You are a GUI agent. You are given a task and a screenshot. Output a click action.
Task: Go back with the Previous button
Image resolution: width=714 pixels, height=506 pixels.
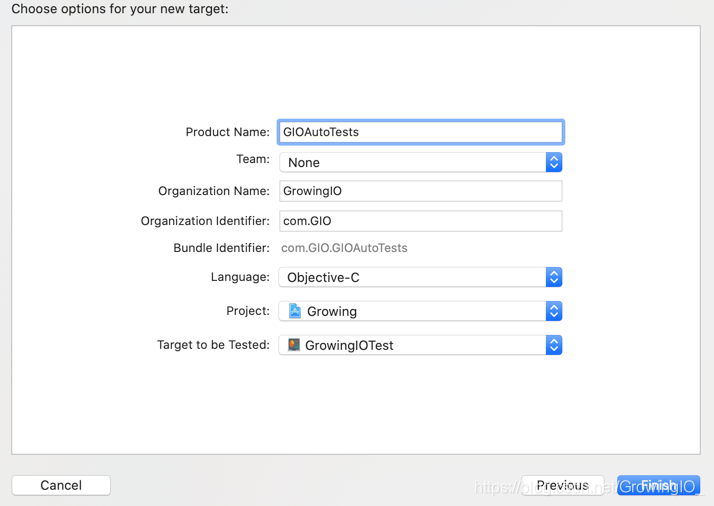coord(562,485)
